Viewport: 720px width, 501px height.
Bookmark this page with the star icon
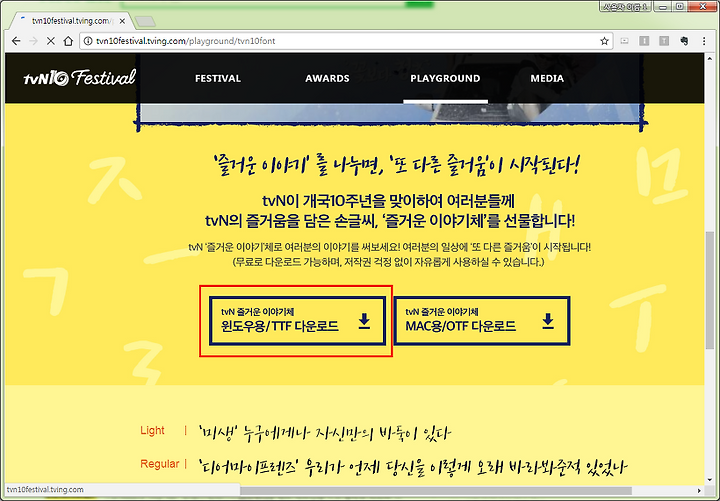(604, 41)
